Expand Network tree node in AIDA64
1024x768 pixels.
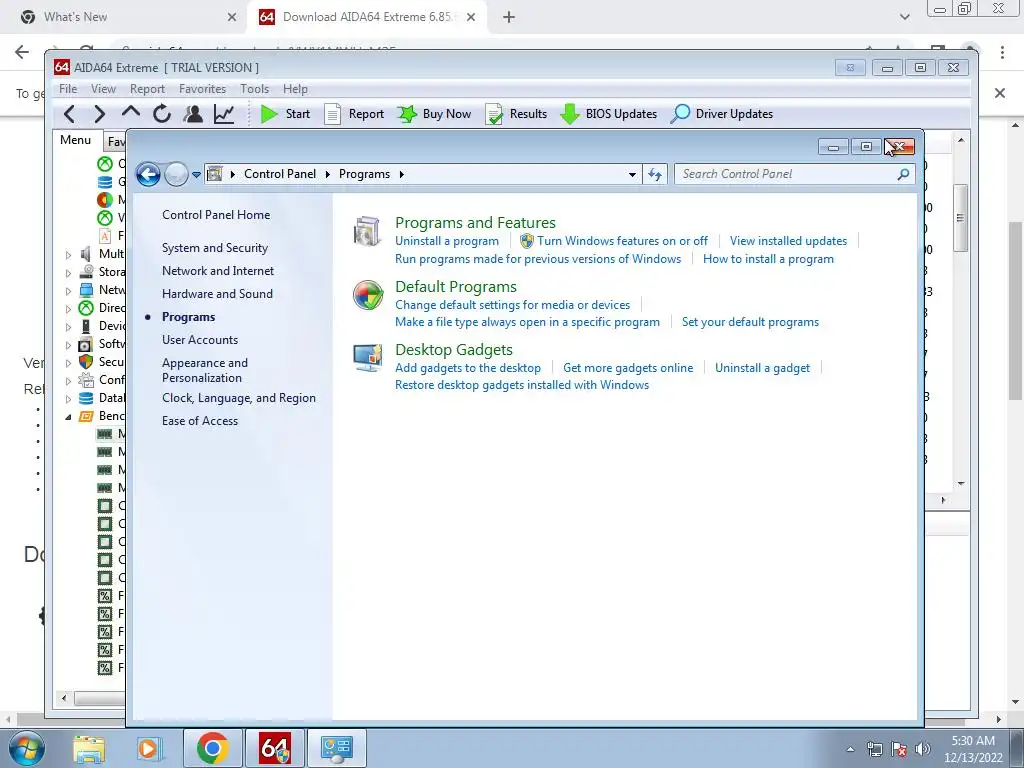click(69, 291)
